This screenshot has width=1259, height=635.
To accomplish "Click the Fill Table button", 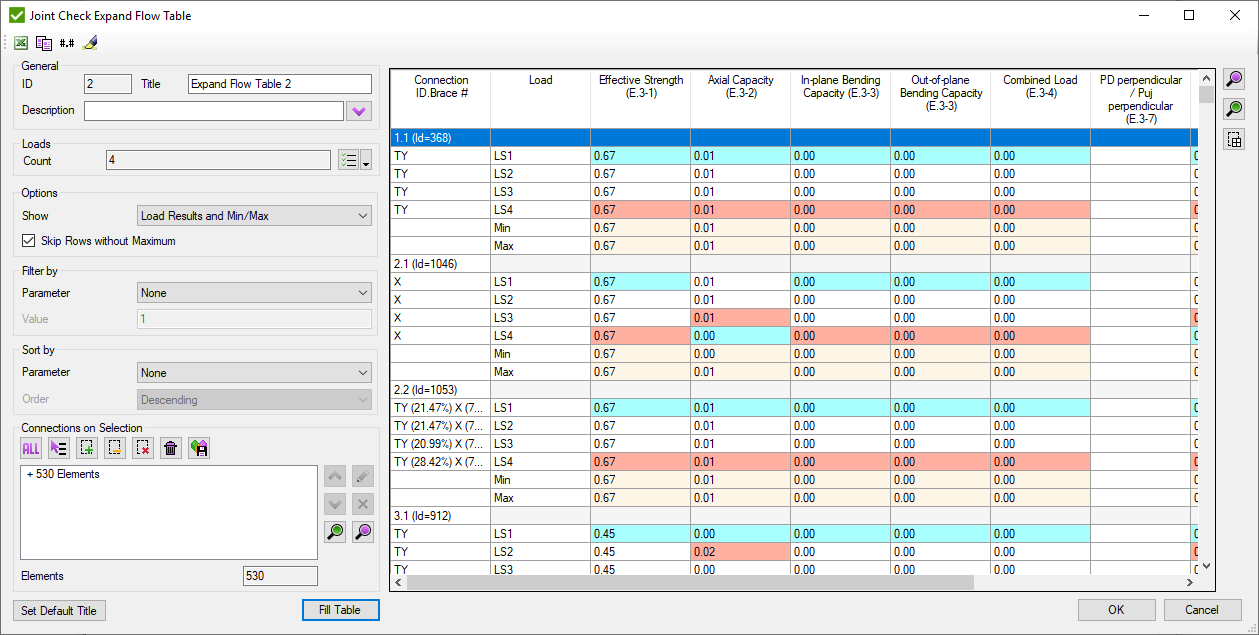I will (340, 610).
